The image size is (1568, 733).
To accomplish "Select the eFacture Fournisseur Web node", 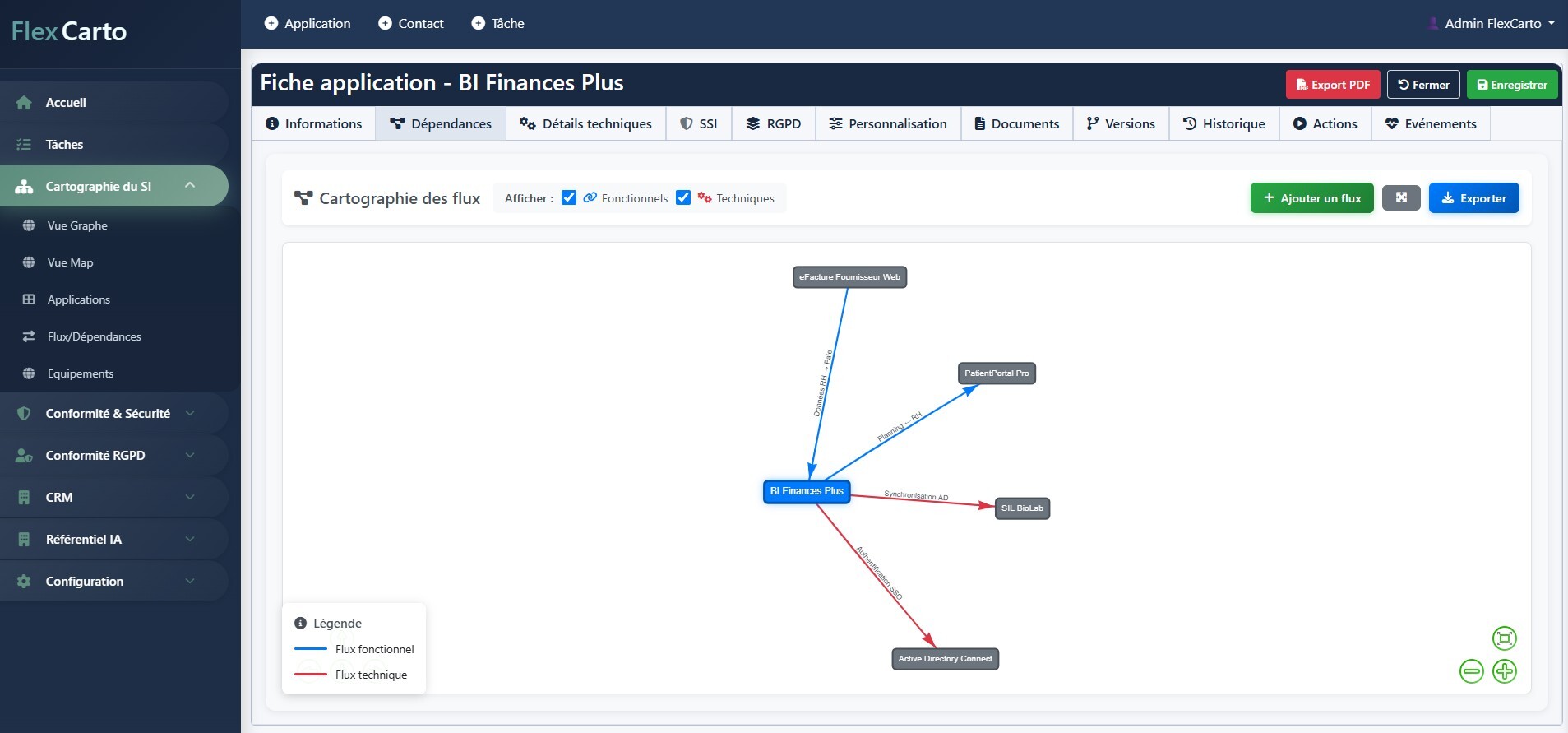I will click(849, 277).
